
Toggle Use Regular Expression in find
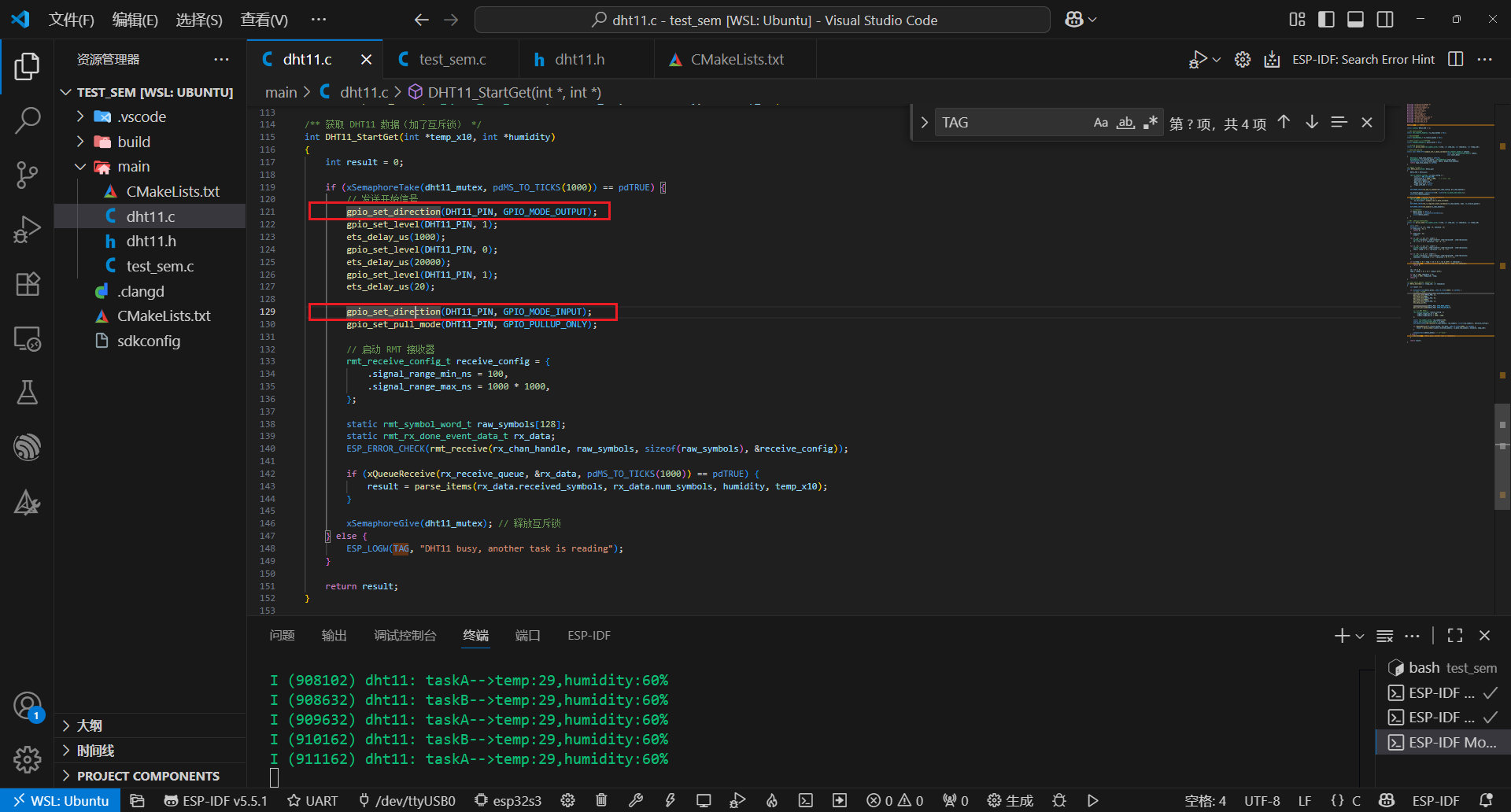coord(1150,123)
